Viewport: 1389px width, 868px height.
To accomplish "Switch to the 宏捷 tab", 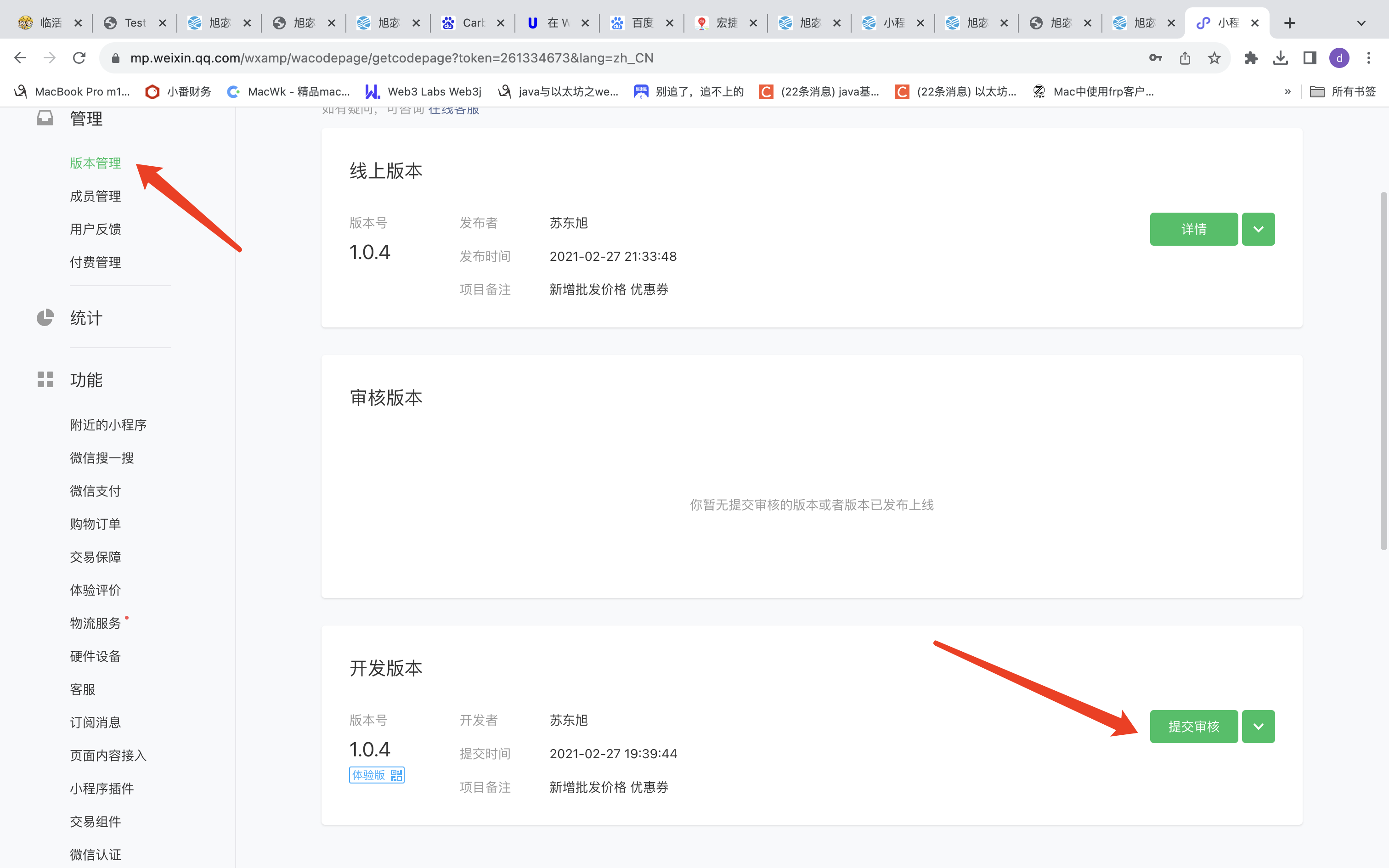I will point(726,23).
